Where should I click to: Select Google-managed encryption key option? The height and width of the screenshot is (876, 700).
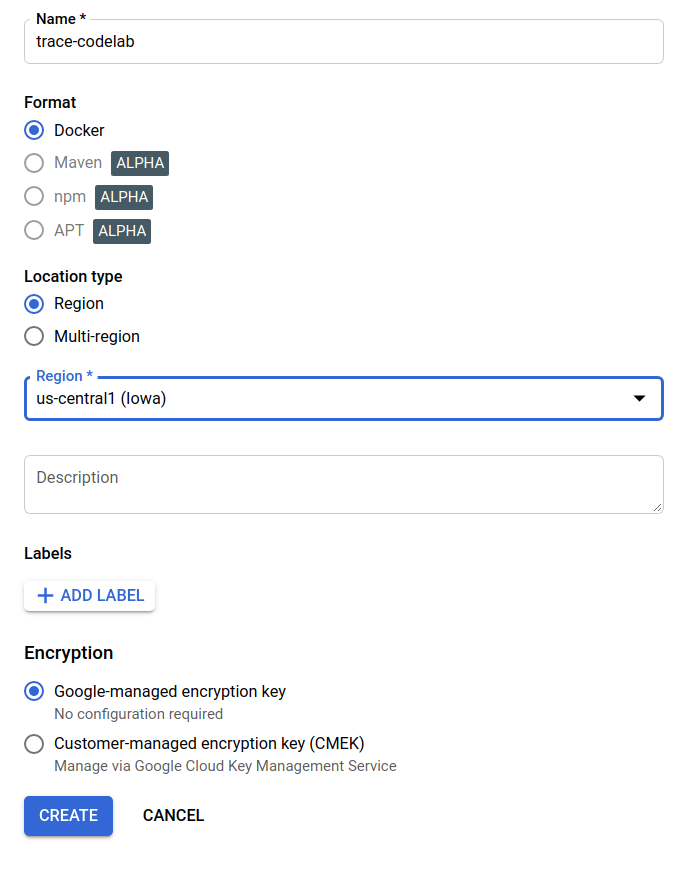pyautogui.click(x=34, y=692)
